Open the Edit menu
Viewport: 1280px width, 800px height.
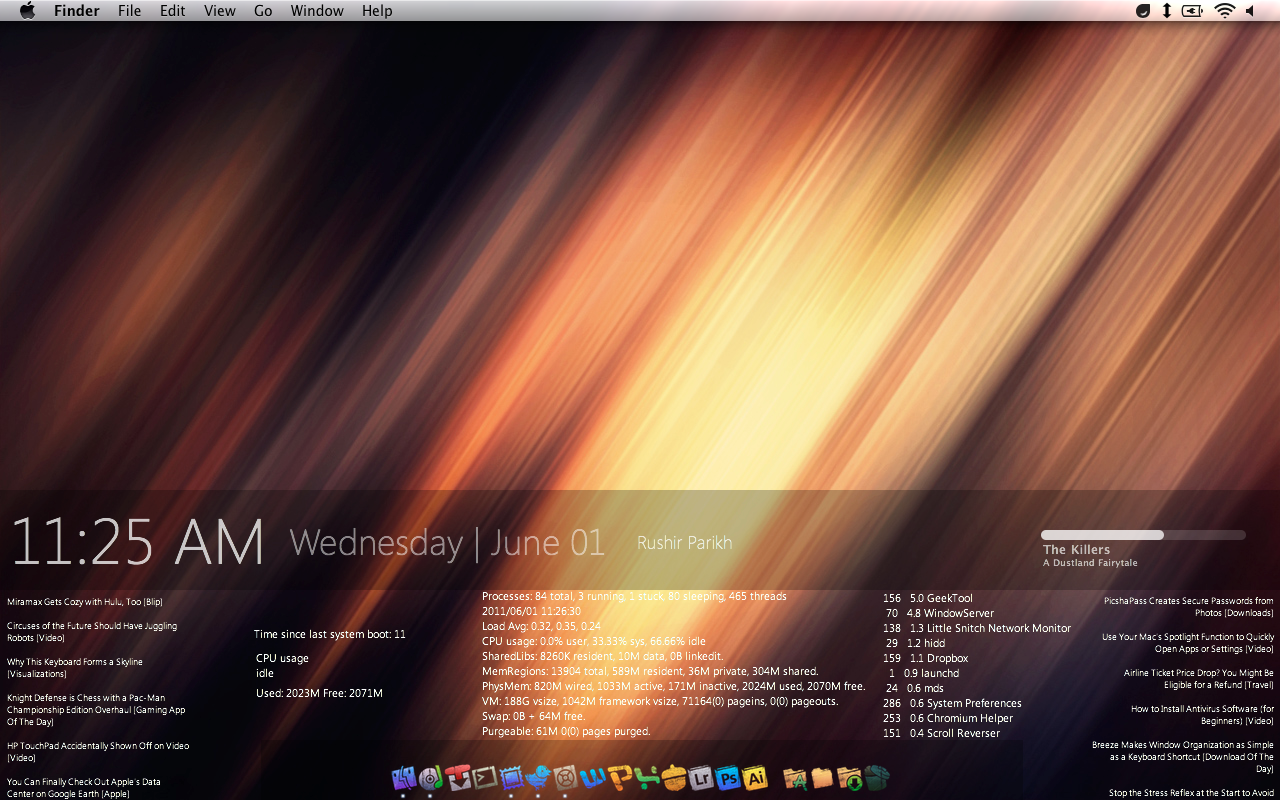pyautogui.click(x=173, y=11)
